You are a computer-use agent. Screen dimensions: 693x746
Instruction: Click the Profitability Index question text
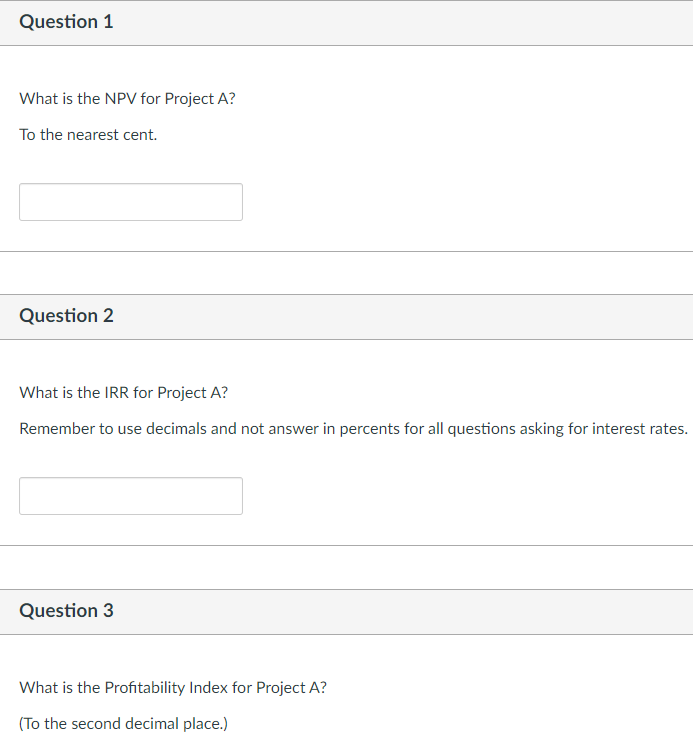pyautogui.click(x=172, y=688)
